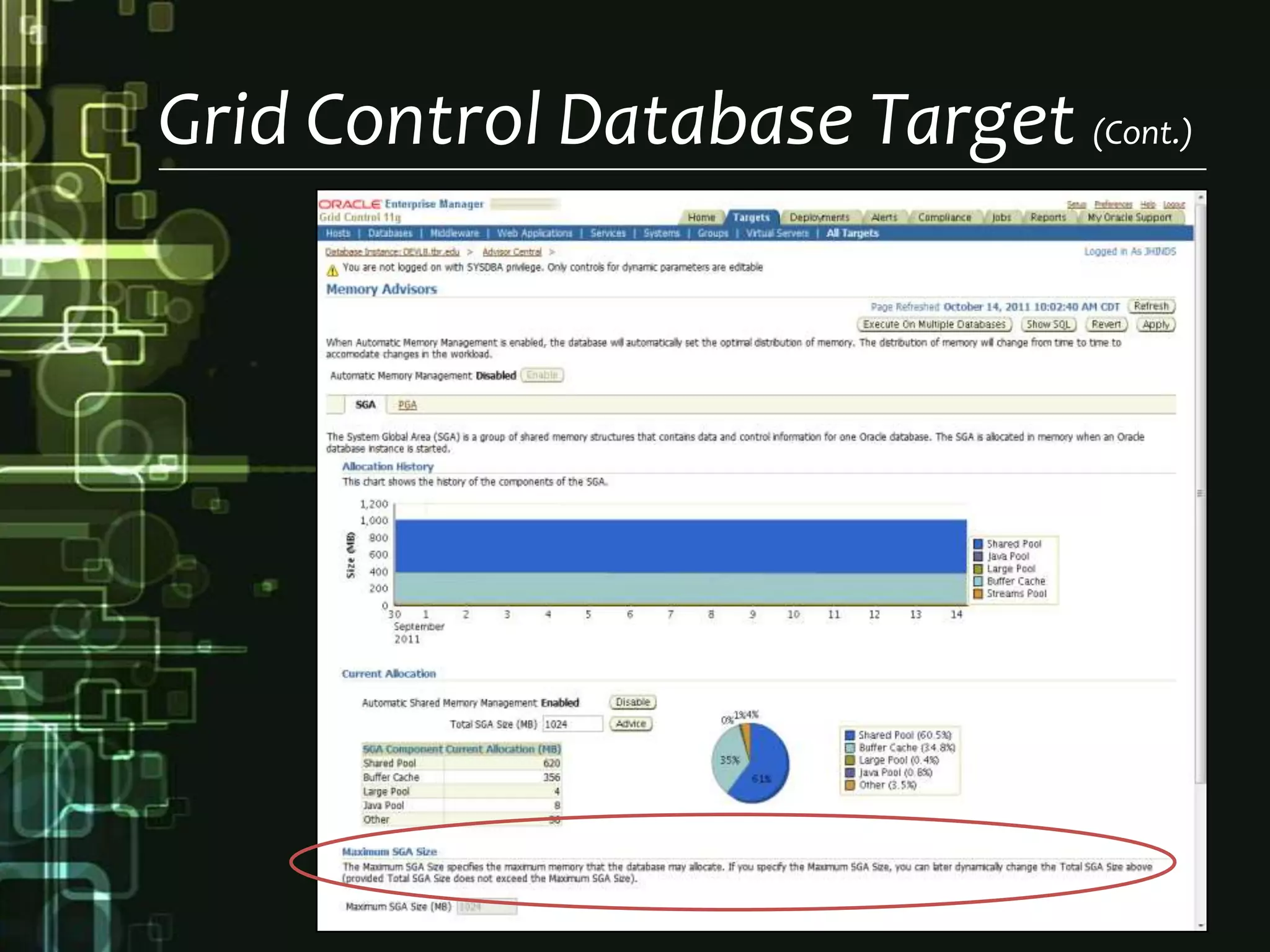Viewport: 1270px width, 952px height.
Task: Open Middleware subnav item
Action: coord(455,234)
